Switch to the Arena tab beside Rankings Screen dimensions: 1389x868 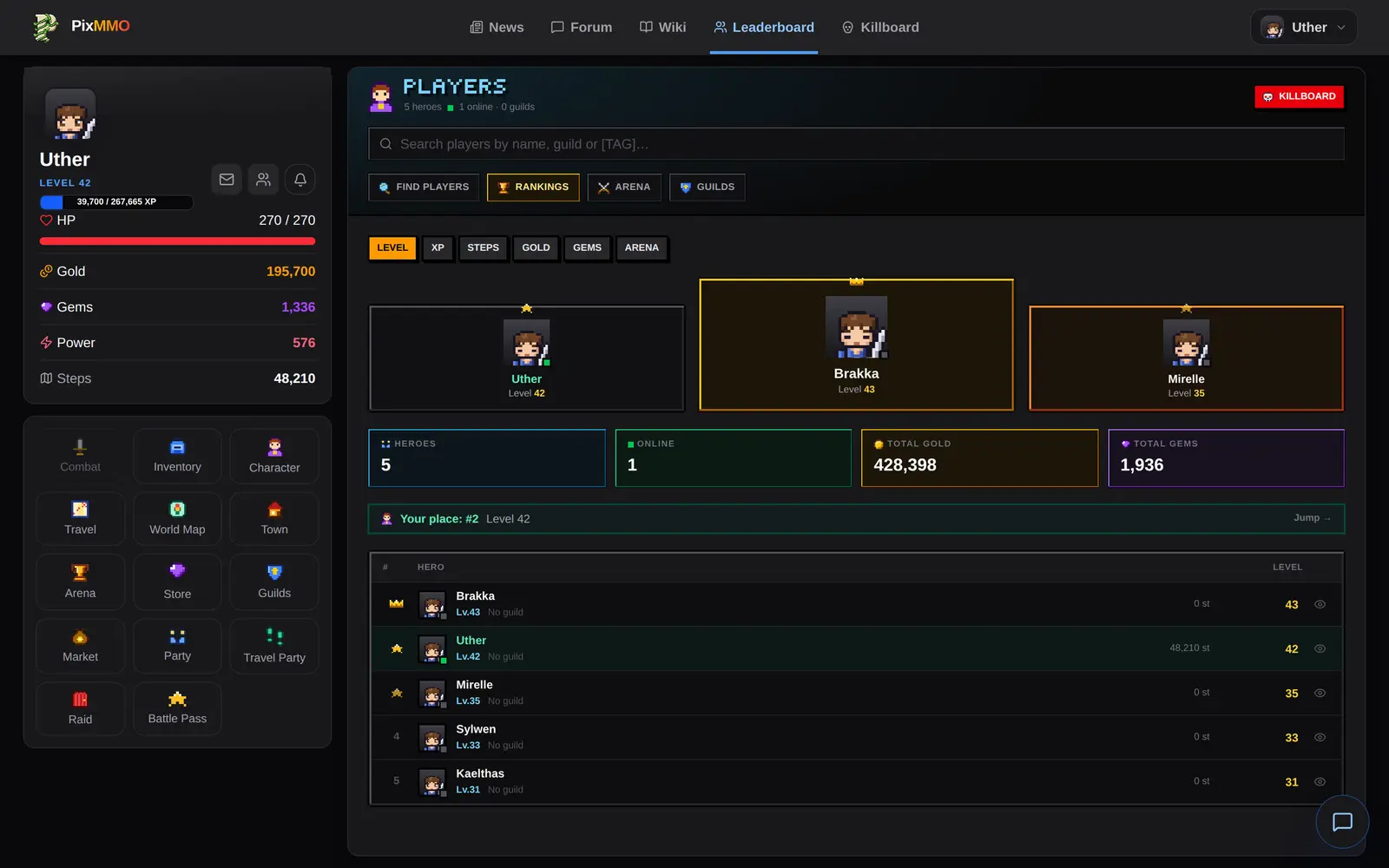624,187
